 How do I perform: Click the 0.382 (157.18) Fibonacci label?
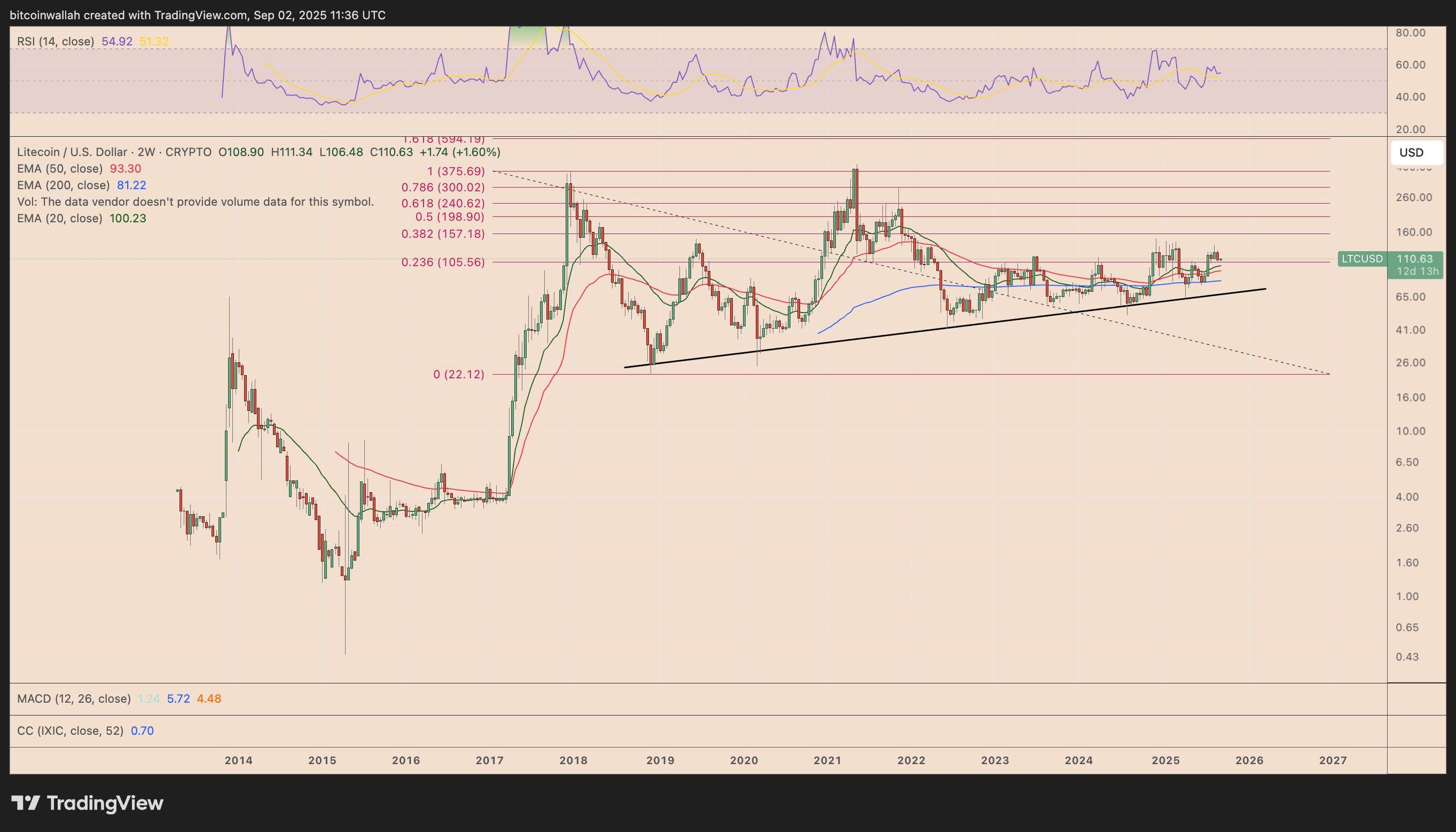(443, 234)
